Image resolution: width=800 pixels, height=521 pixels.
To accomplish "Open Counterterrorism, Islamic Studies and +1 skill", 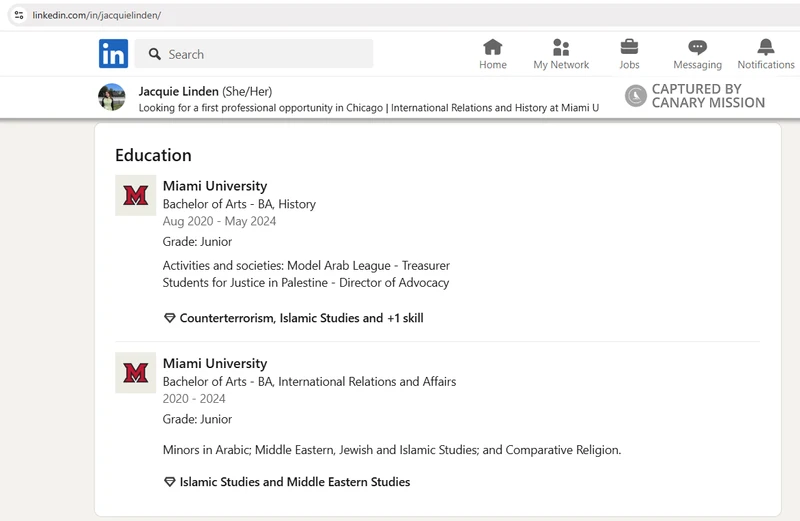I will point(302,318).
